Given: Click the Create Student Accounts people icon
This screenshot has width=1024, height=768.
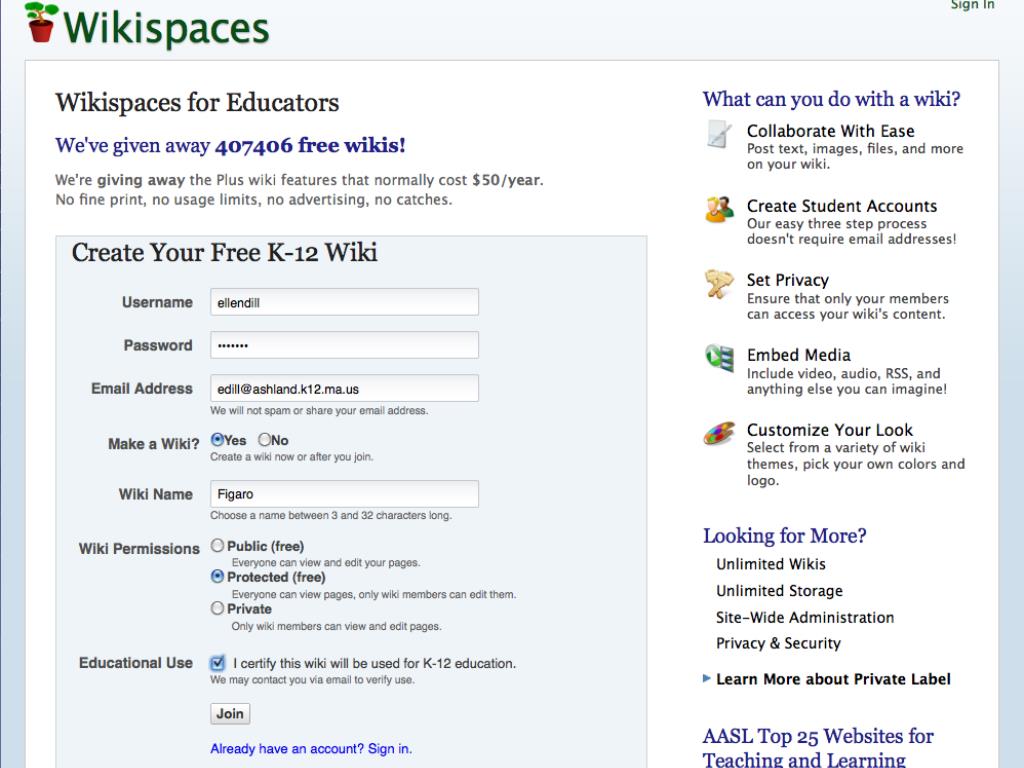Looking at the screenshot, I should click(x=720, y=210).
